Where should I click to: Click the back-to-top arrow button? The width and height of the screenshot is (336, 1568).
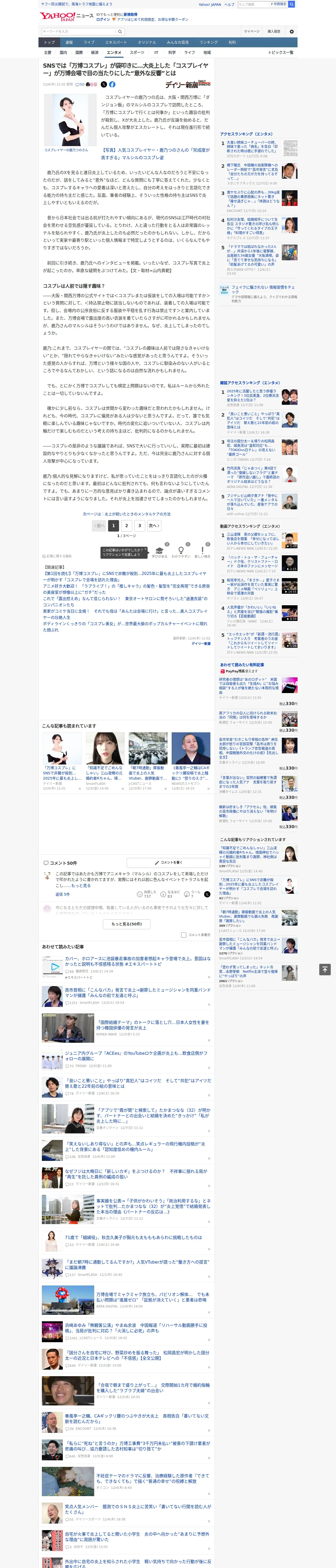point(325,969)
